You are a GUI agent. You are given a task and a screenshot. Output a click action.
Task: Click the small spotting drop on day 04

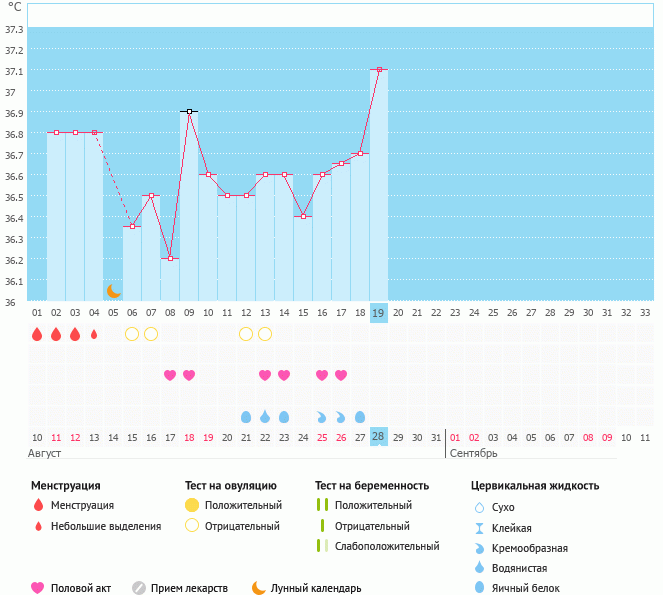coord(94,334)
